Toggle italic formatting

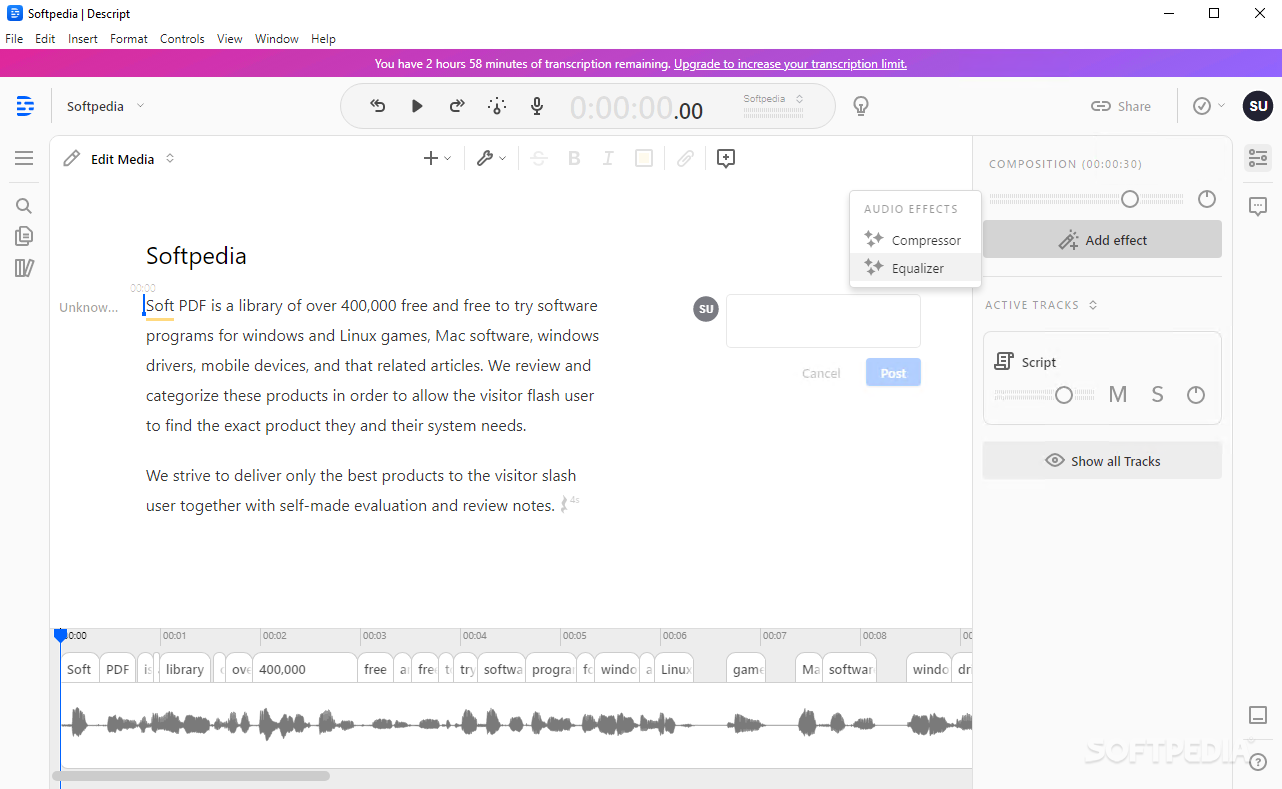point(607,158)
